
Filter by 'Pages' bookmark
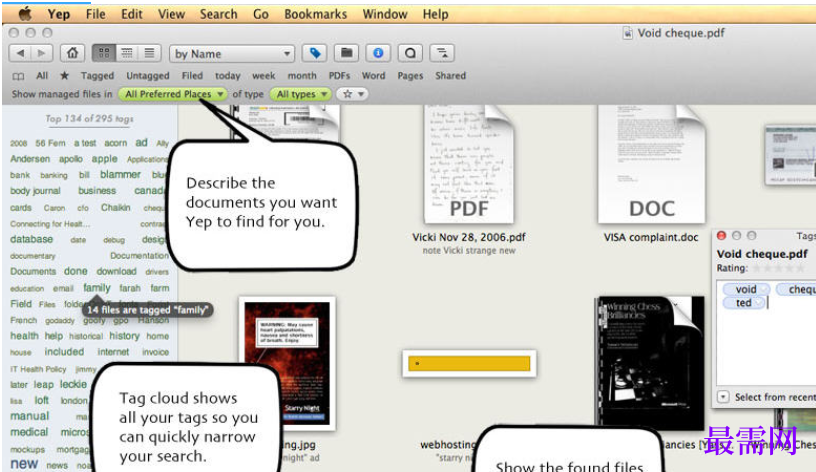pyautogui.click(x=410, y=76)
